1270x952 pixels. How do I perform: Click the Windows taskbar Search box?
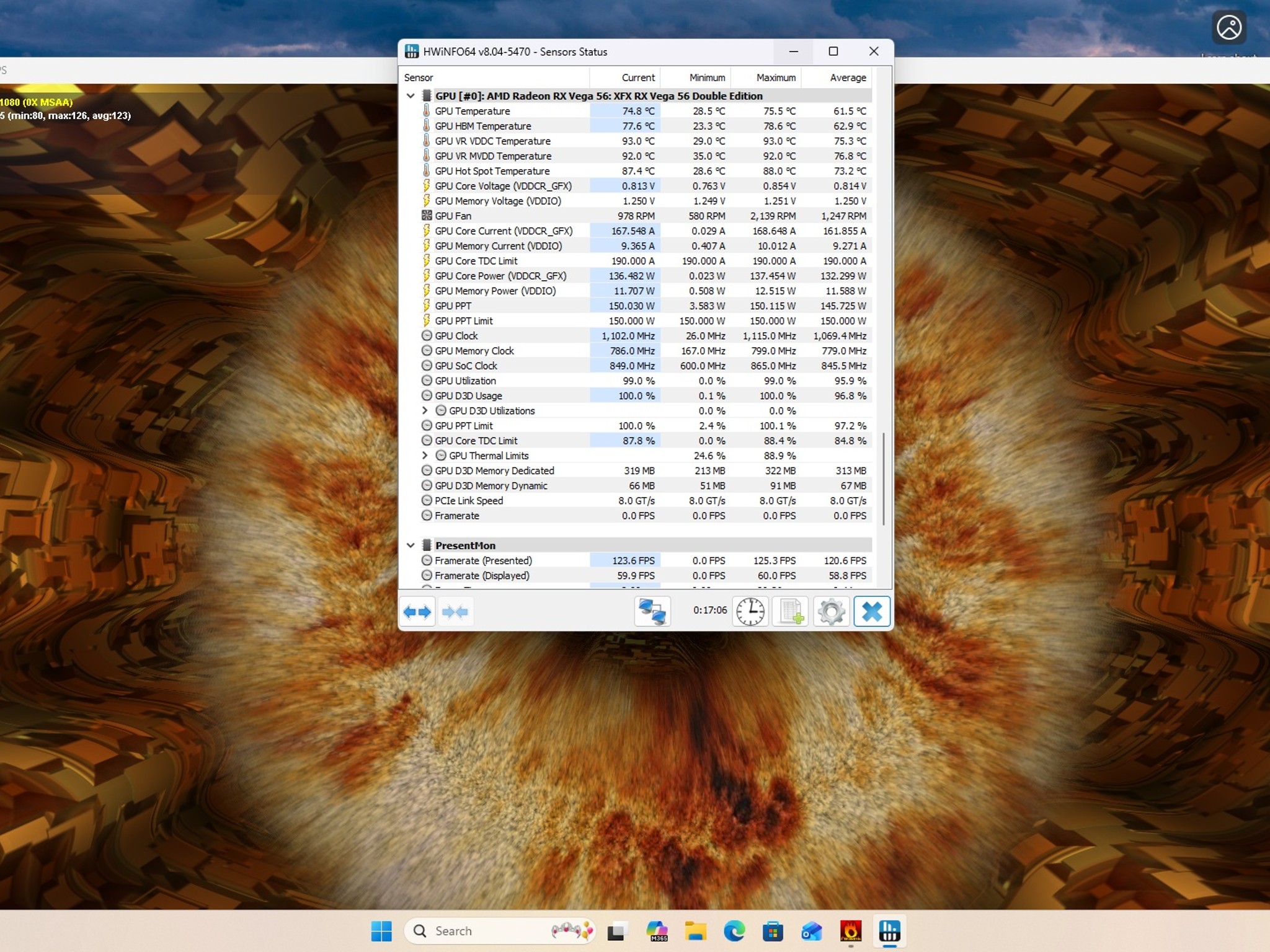[x=500, y=931]
